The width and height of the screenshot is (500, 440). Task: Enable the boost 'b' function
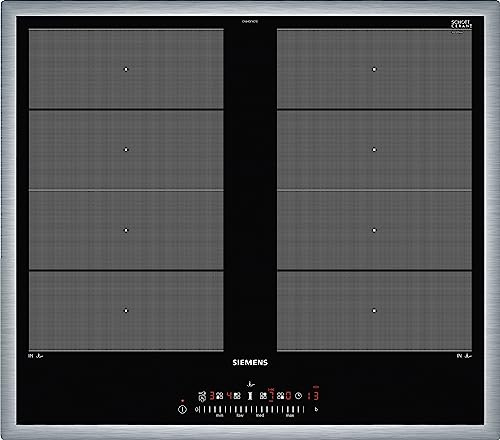point(316,409)
